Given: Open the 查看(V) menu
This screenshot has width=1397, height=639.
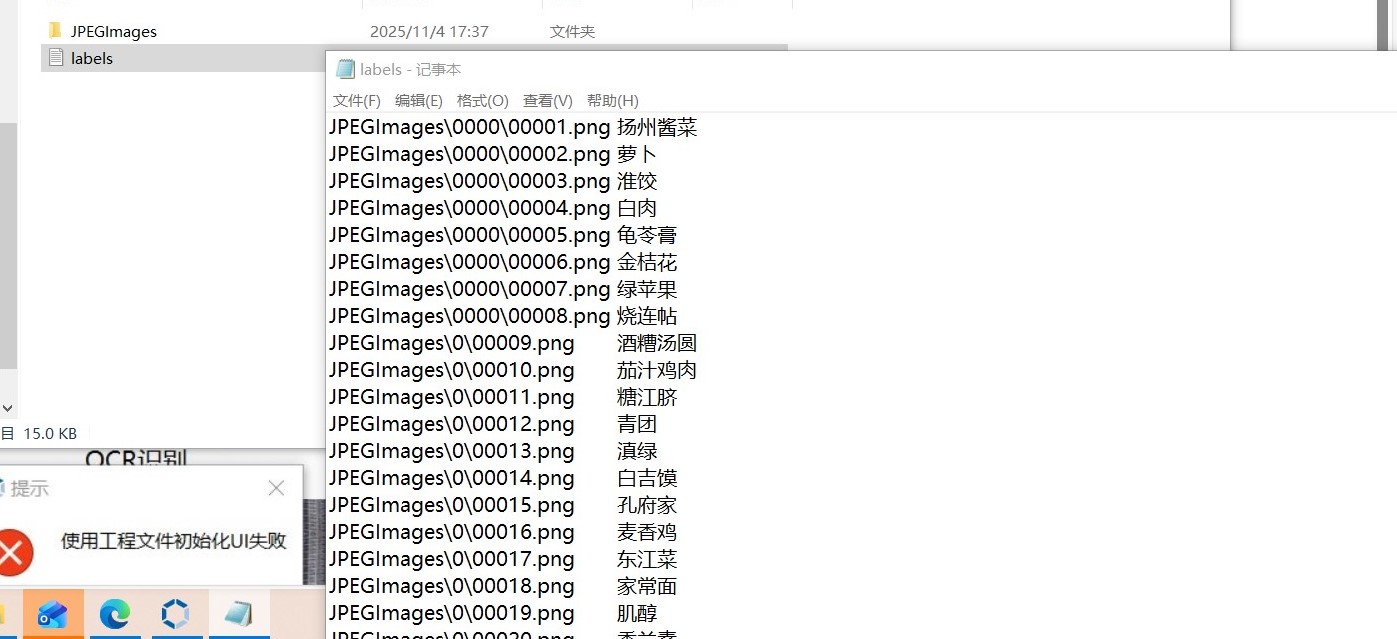Looking at the screenshot, I should [x=547, y=101].
